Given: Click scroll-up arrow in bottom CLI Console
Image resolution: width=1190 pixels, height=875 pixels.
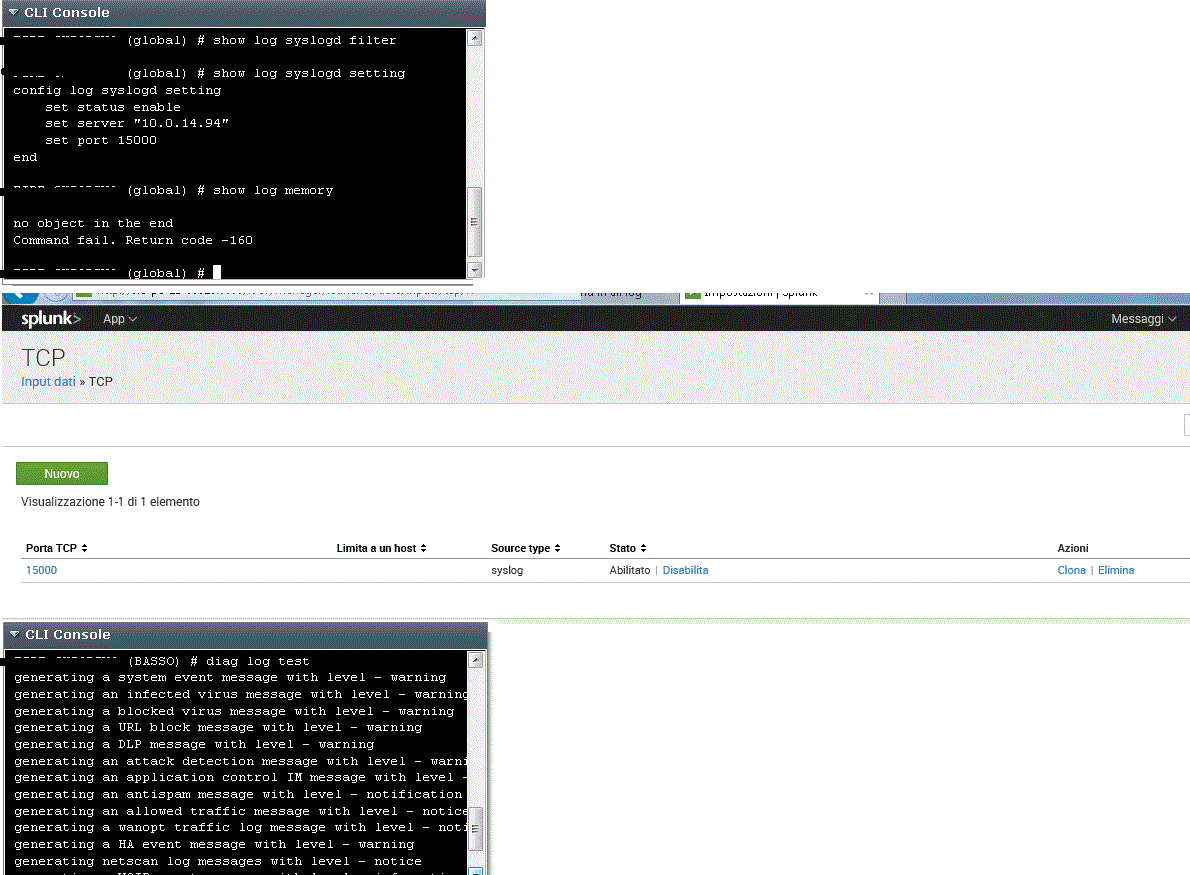Looking at the screenshot, I should point(476,660).
